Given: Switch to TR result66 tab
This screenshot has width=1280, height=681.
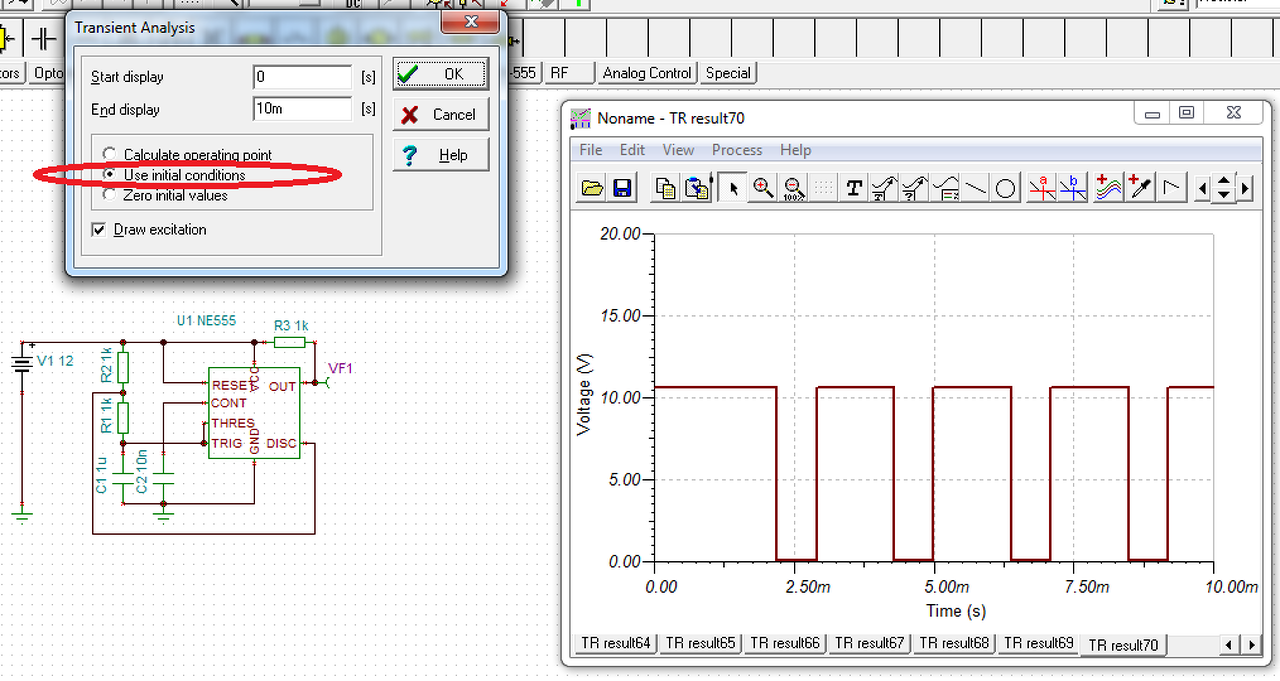Looking at the screenshot, I should pyautogui.click(x=786, y=643).
